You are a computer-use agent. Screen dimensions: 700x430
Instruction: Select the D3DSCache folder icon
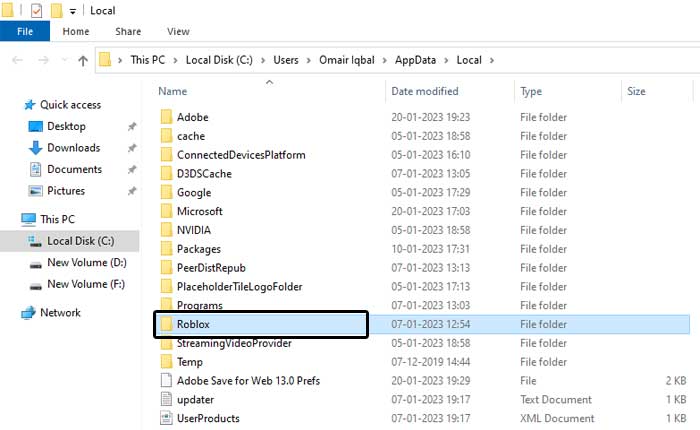point(166,173)
